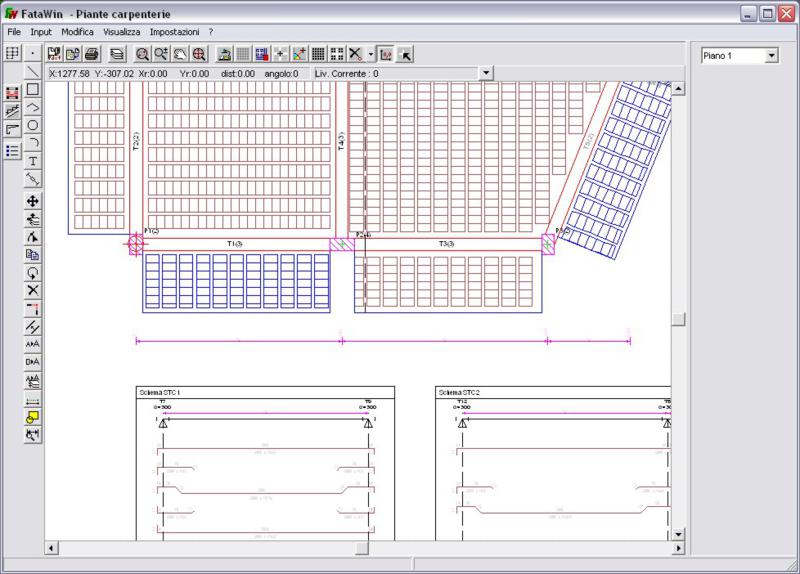
Task: Choose the trim corner tool
Action: pyautogui.click(x=33, y=309)
